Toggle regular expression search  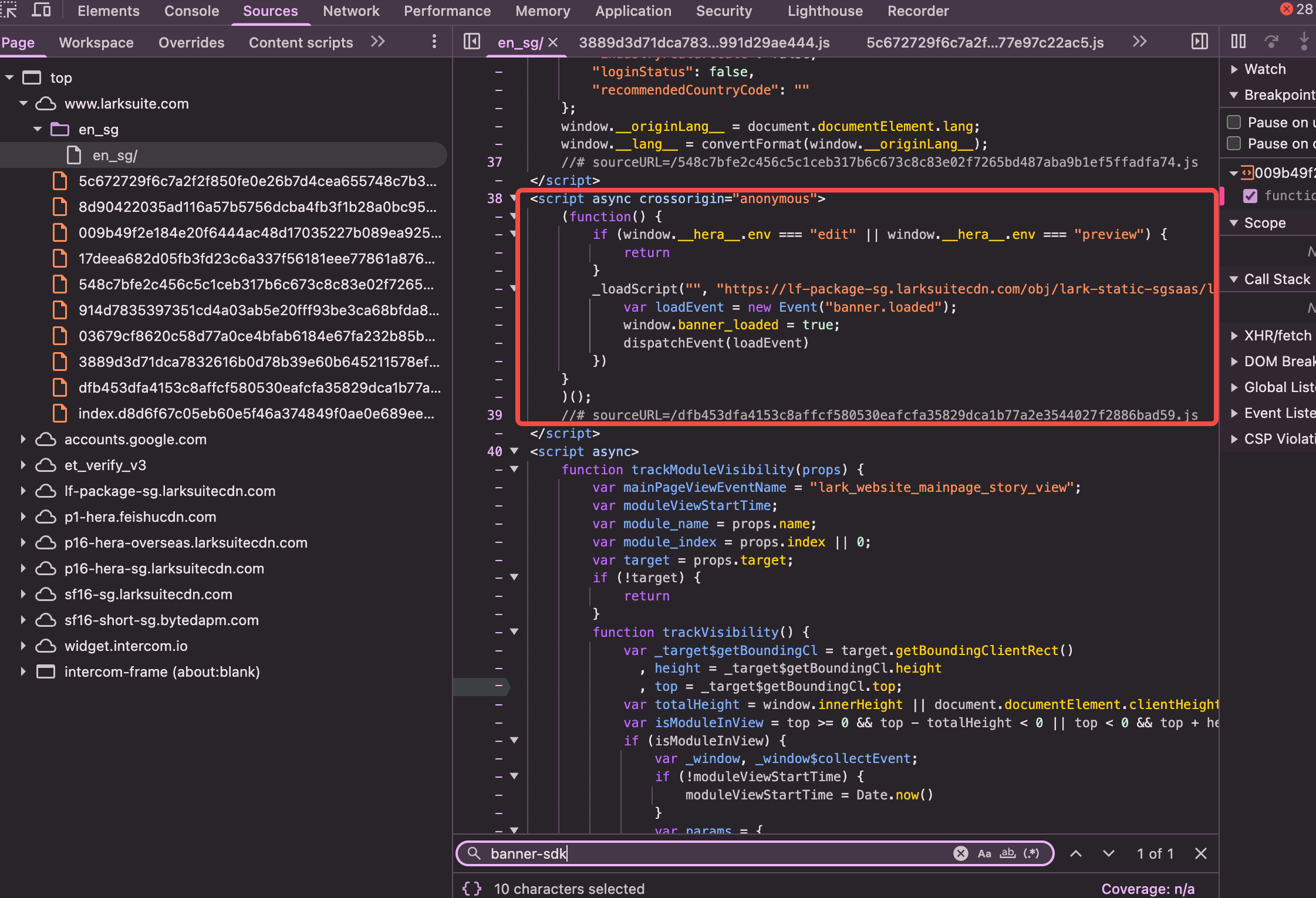1031,853
